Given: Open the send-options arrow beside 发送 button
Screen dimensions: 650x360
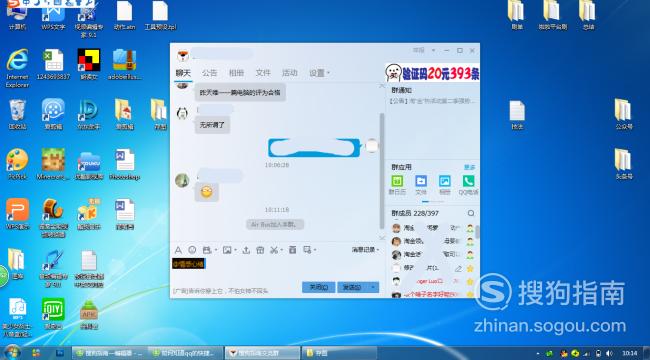Looking at the screenshot, I should [374, 287].
